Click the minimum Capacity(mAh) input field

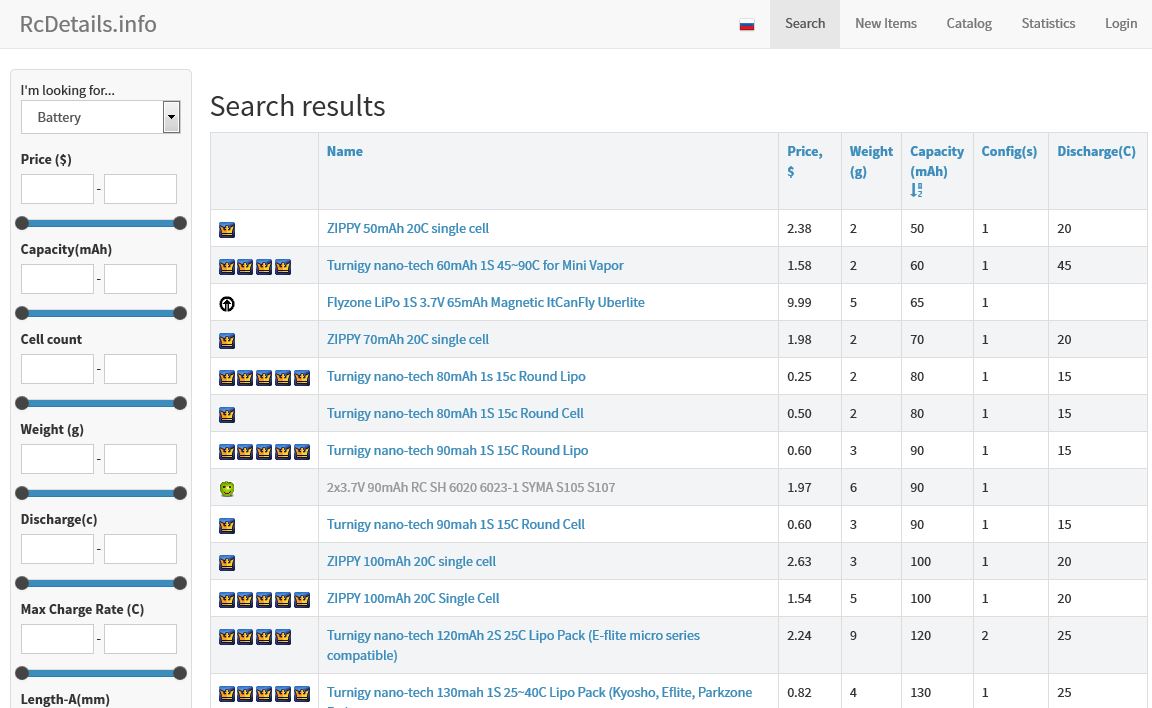pos(57,279)
